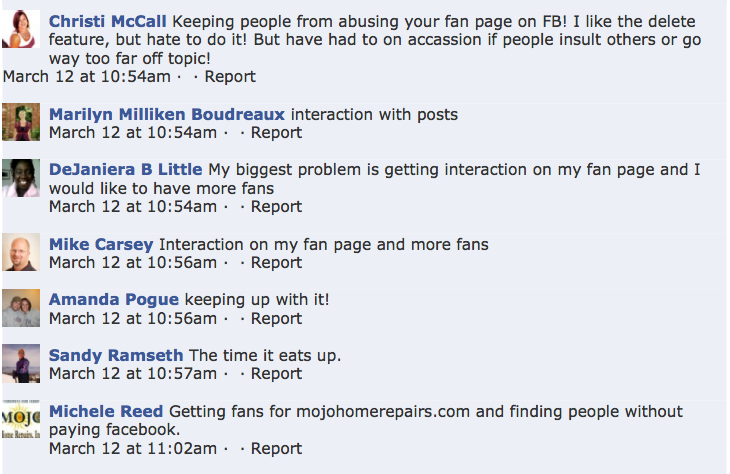Image resolution: width=730 pixels, height=474 pixels.
Task: Open Sandy Ramseth's profile picture
Action: [21, 364]
